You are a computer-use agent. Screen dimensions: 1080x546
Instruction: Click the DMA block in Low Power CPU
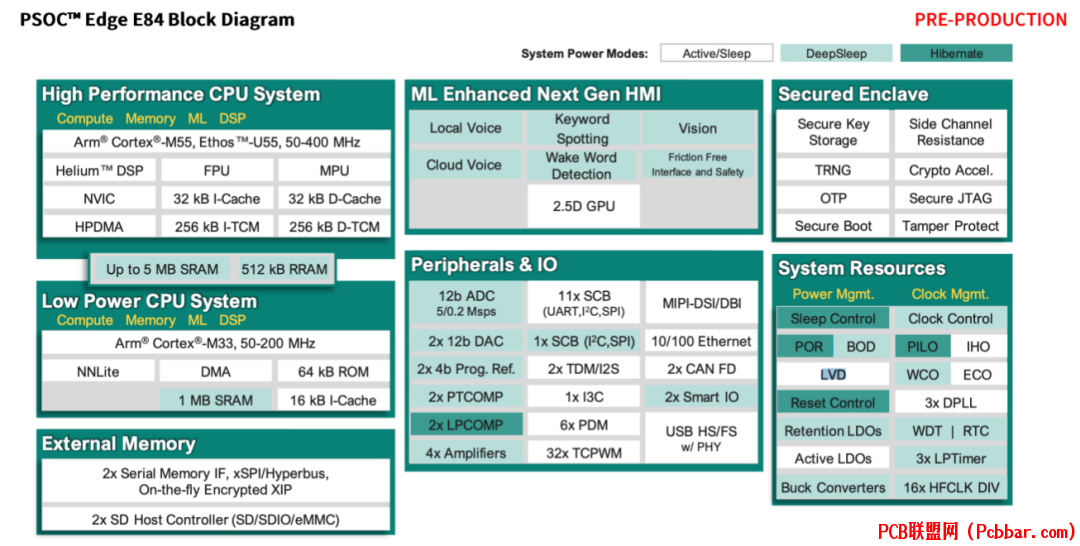pyautogui.click(x=216, y=372)
